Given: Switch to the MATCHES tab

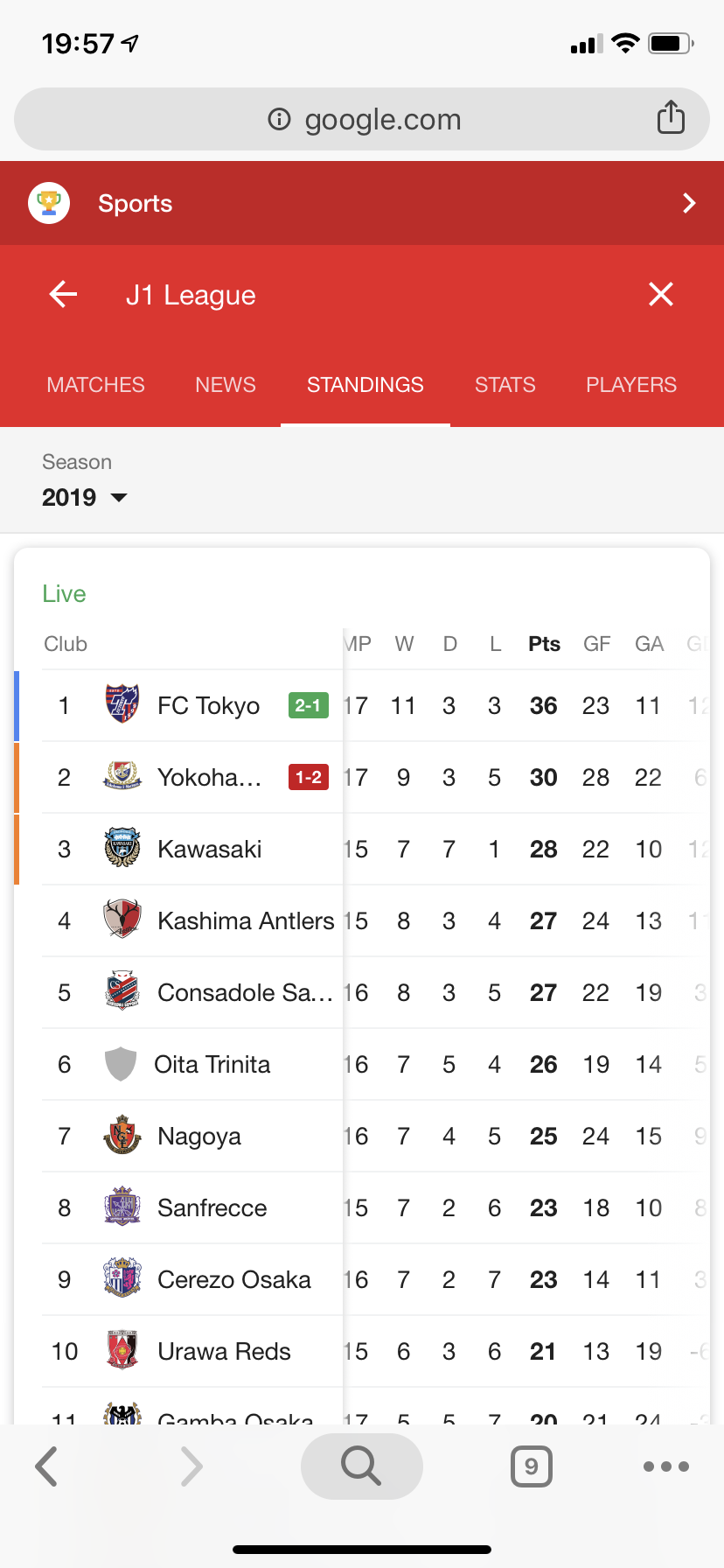Looking at the screenshot, I should pos(96,385).
